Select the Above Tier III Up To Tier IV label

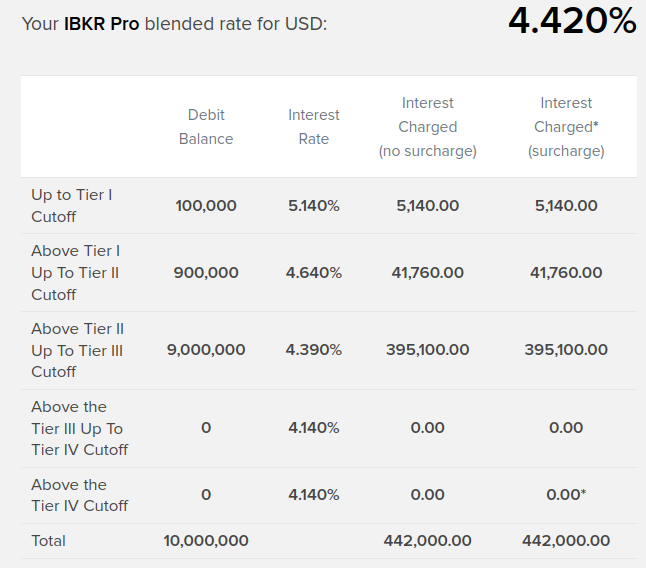79,428
